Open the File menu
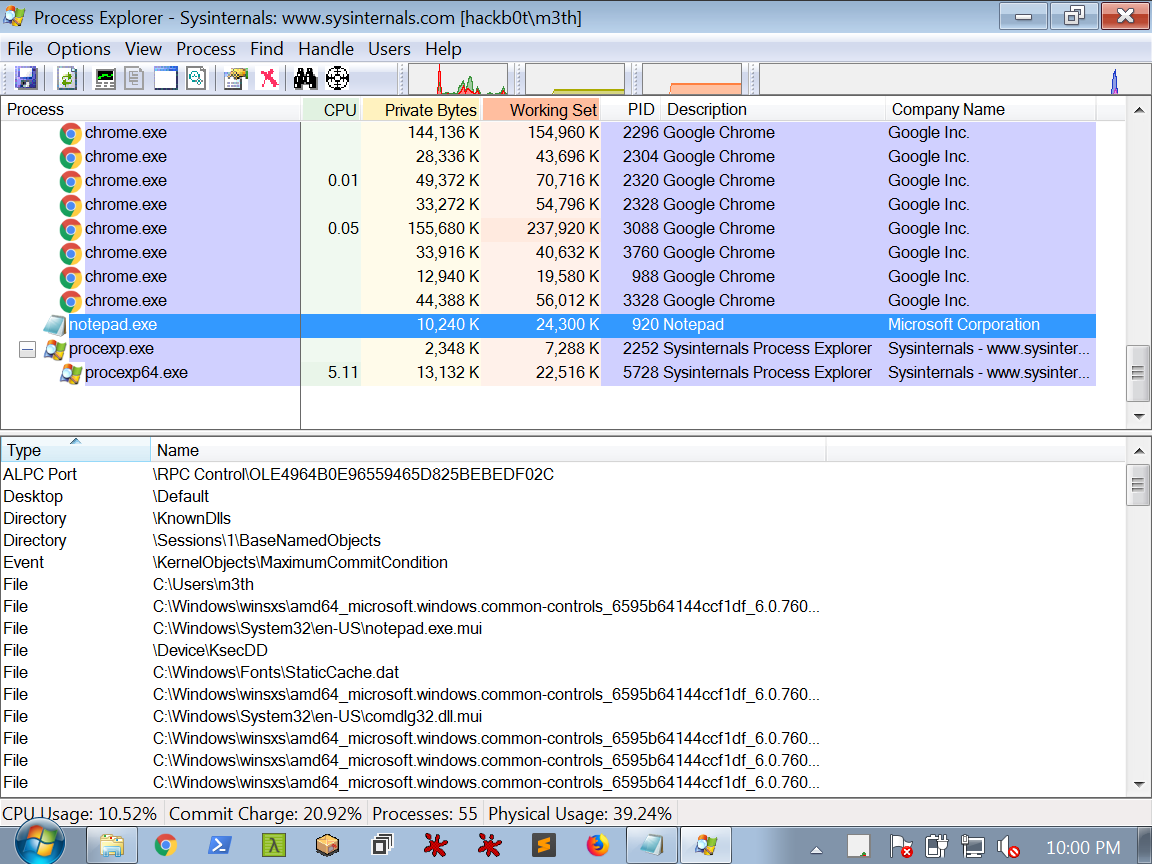 (x=20, y=49)
